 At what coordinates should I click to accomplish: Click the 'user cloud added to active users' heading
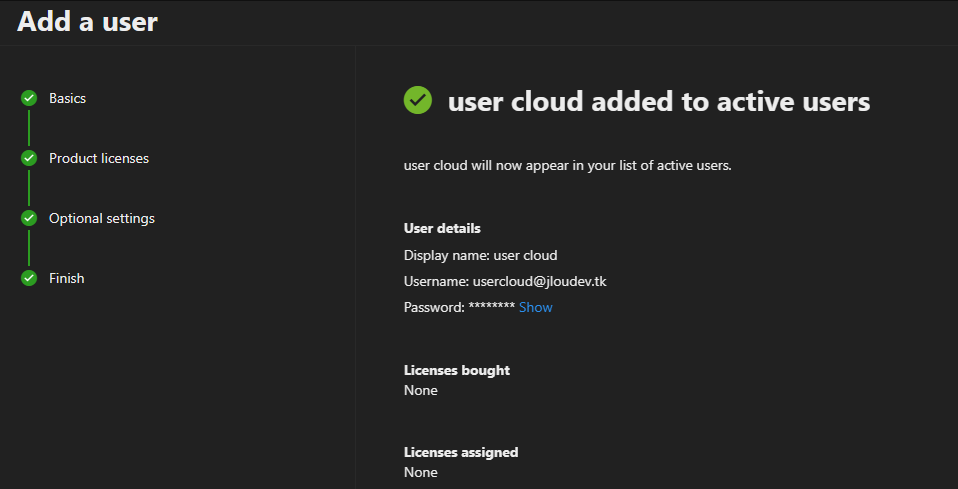pyautogui.click(x=659, y=101)
